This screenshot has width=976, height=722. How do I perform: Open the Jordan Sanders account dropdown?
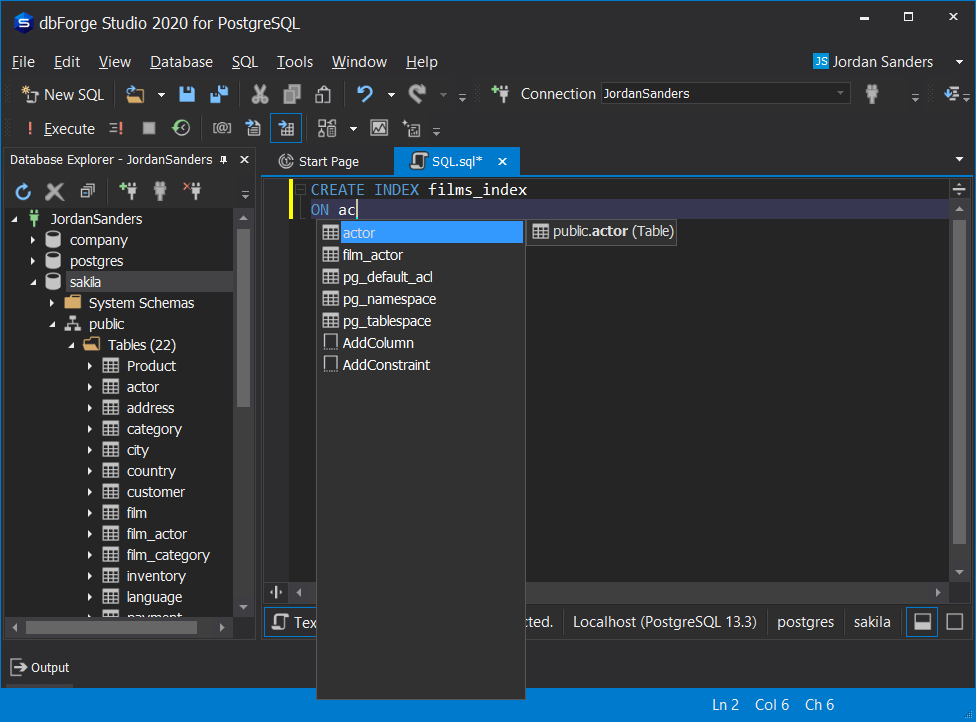click(959, 62)
